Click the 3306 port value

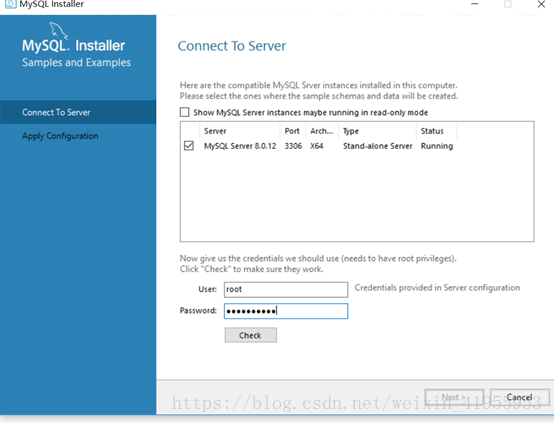tap(293, 146)
